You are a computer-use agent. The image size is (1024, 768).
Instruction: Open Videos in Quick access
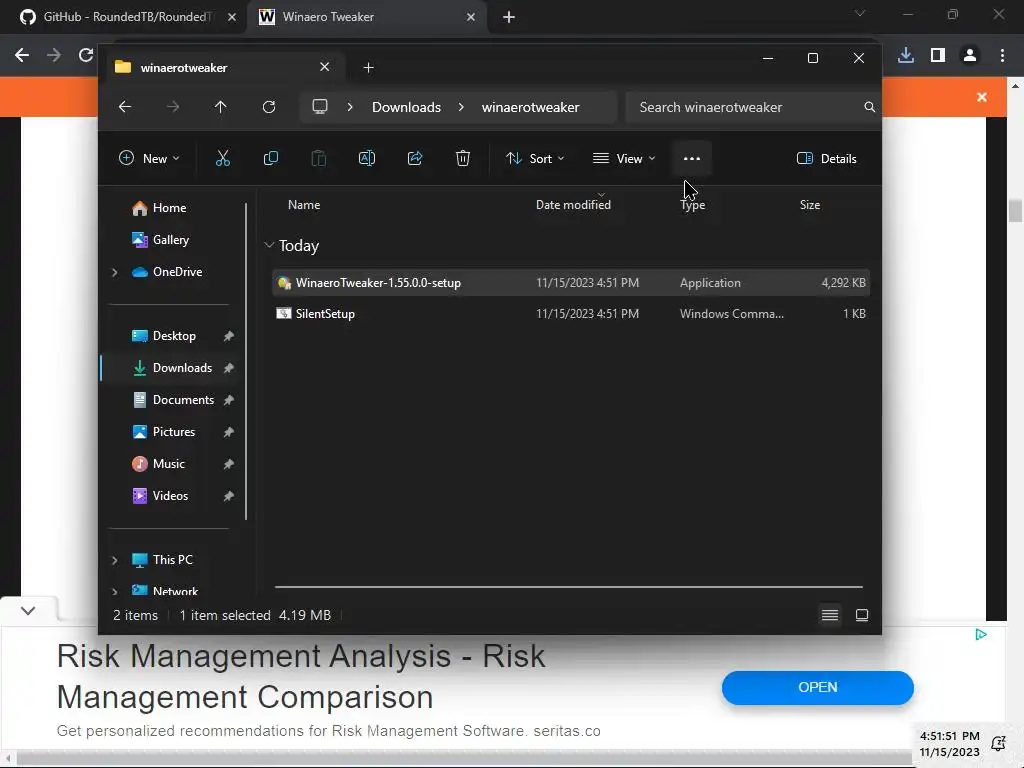click(170, 496)
